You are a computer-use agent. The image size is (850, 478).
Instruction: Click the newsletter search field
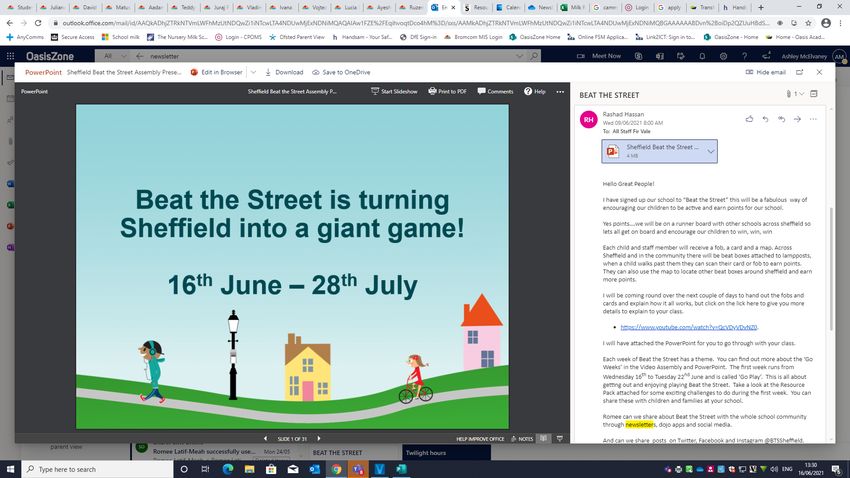(331, 56)
